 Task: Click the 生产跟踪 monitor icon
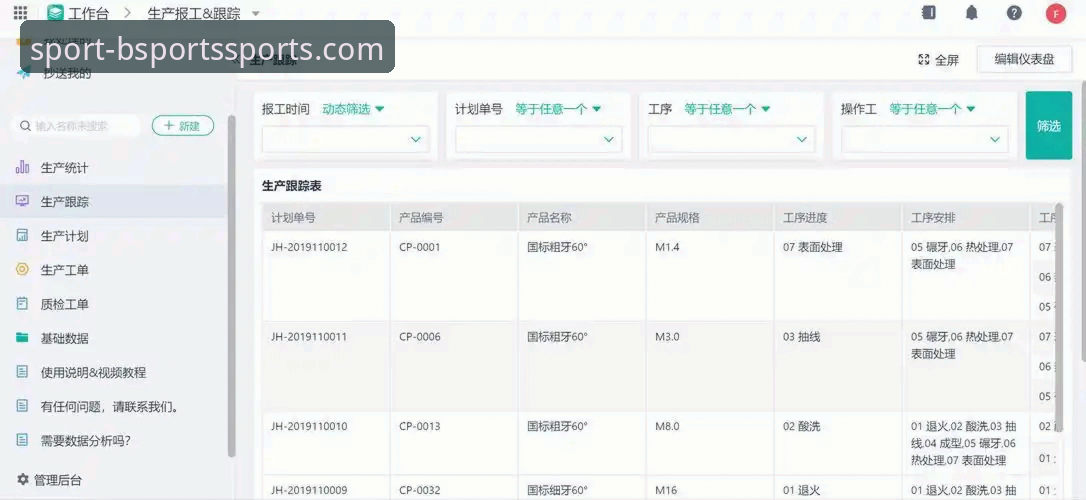coord(23,201)
